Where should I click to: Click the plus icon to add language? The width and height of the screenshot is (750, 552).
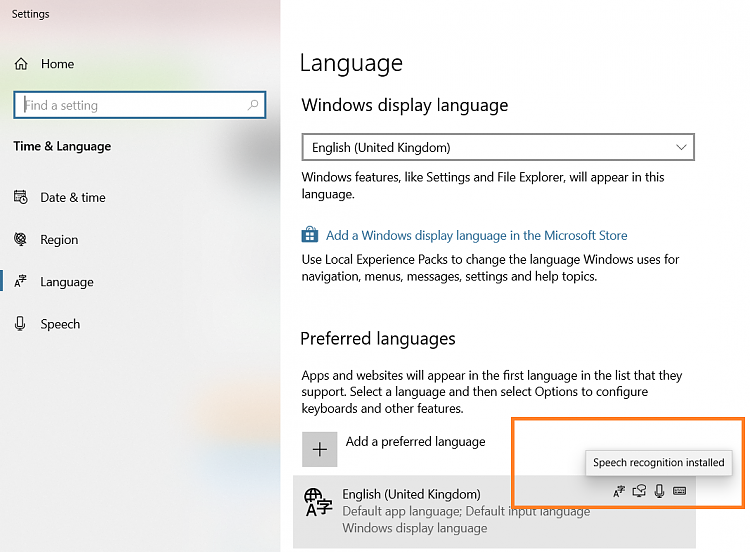pyautogui.click(x=320, y=449)
